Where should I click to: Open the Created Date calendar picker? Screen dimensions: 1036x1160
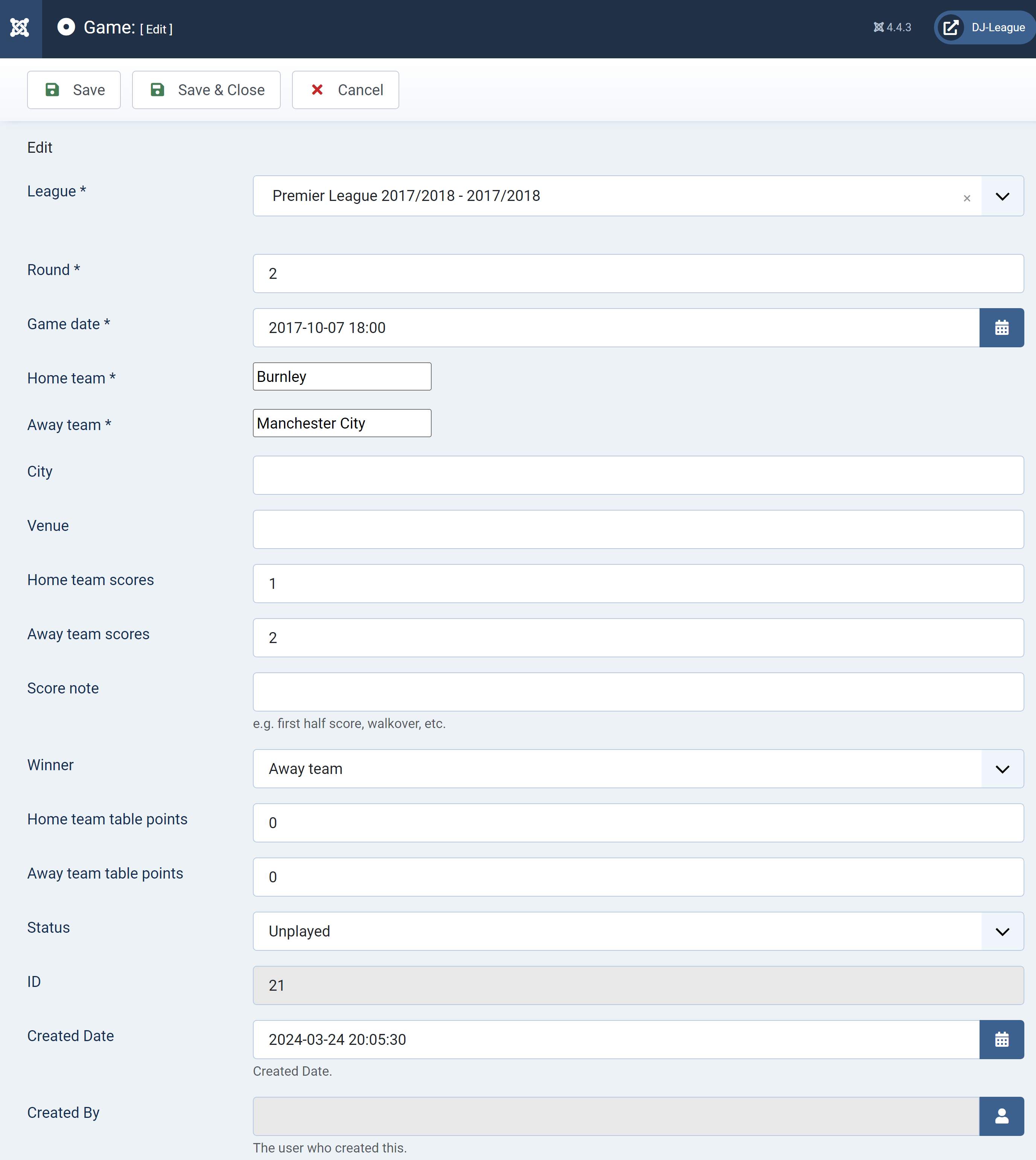pos(1001,1039)
